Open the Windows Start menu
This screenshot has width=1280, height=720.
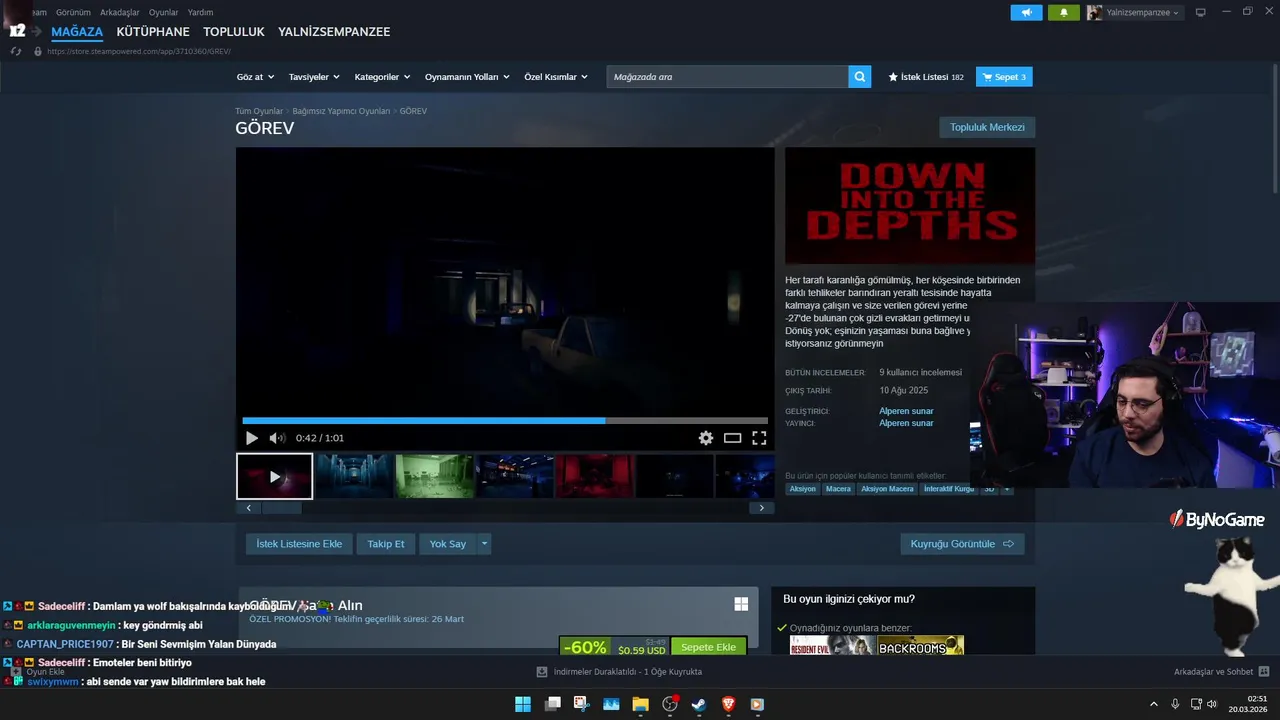pos(523,704)
